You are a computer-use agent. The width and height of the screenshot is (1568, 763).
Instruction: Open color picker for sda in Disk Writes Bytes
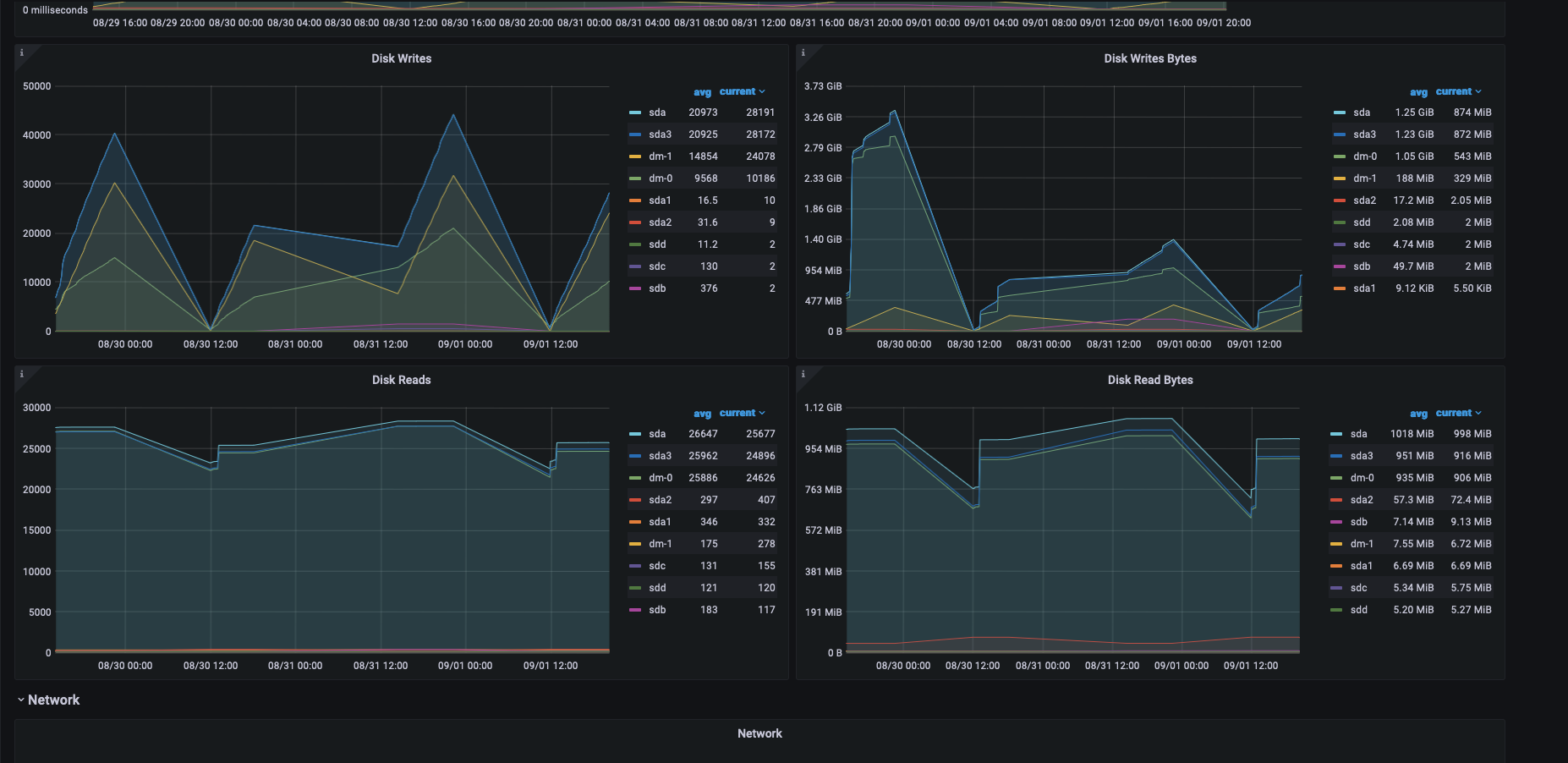click(1339, 113)
